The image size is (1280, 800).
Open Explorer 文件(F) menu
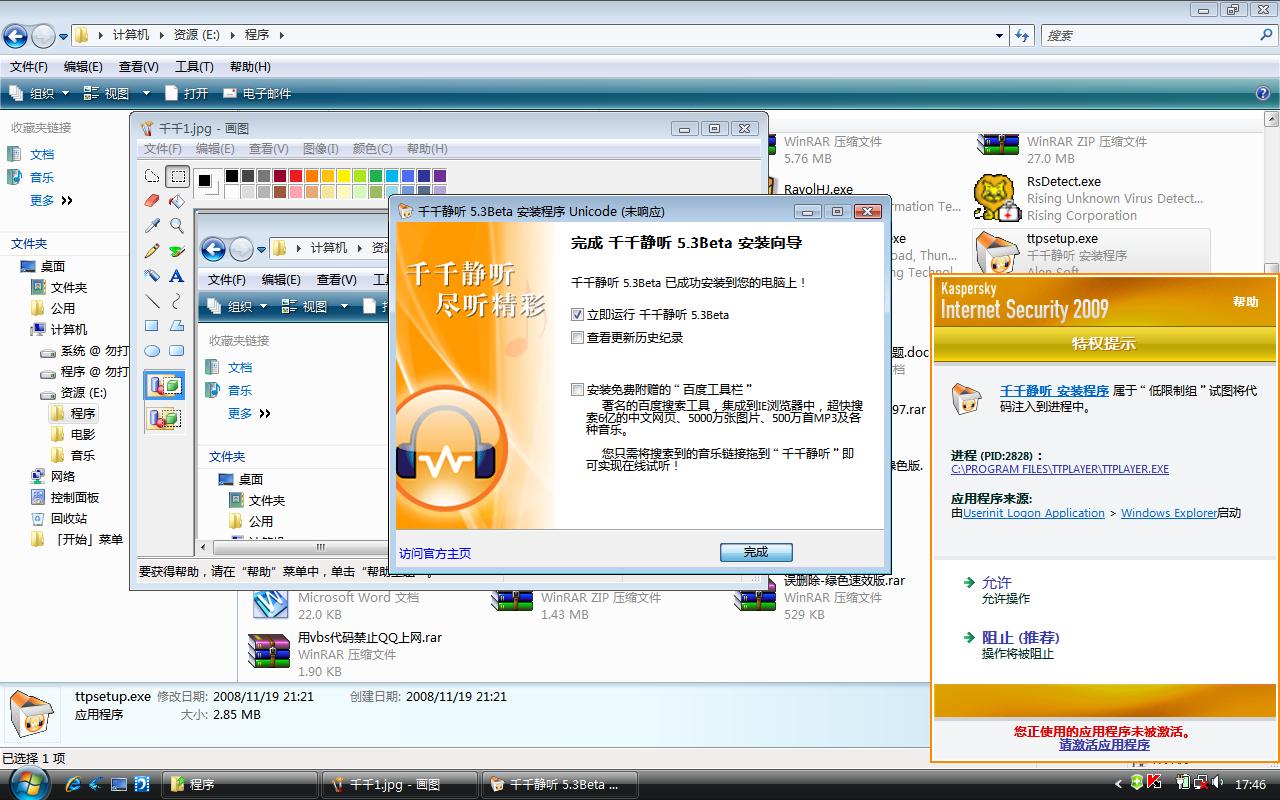tap(29, 67)
